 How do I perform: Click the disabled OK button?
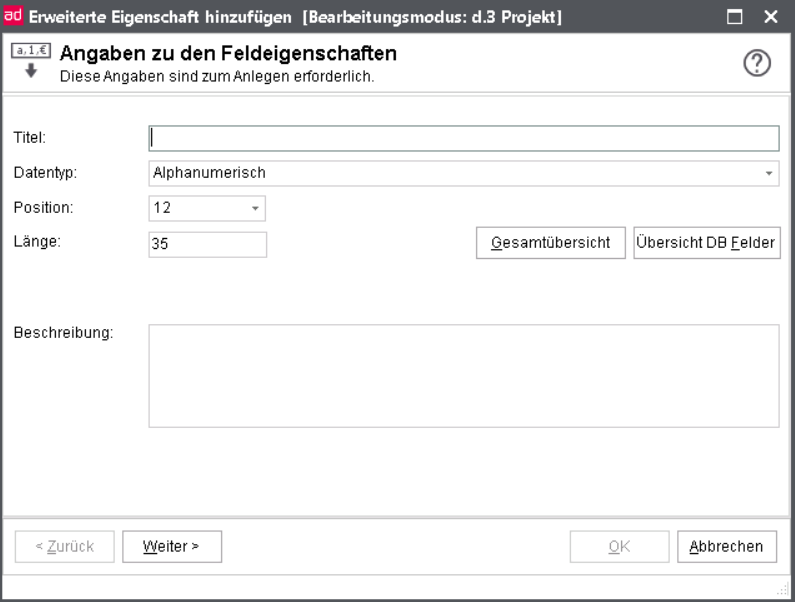619,546
